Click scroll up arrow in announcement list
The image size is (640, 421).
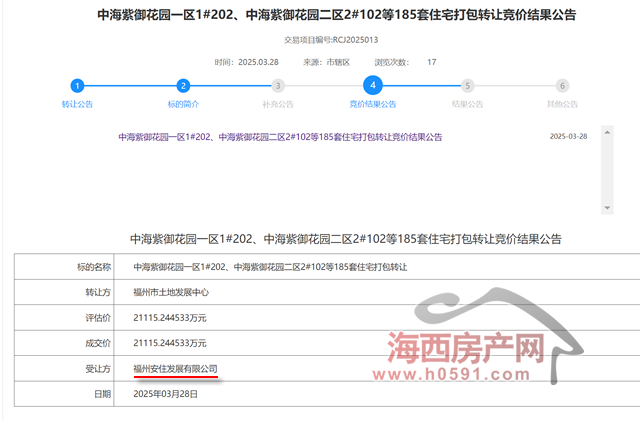[607, 132]
